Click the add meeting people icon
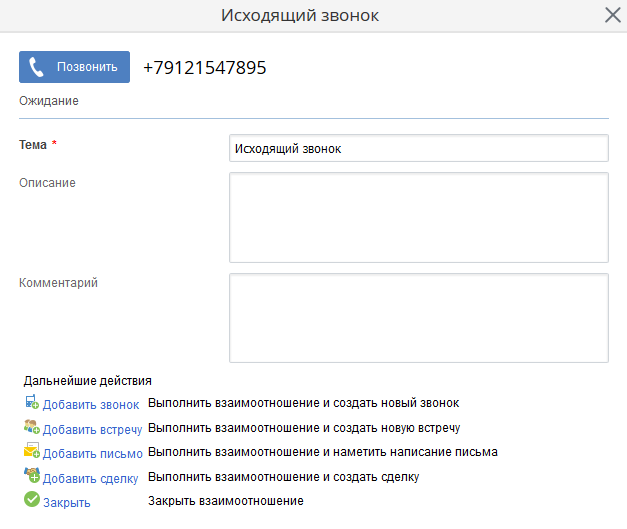 [x=31, y=427]
